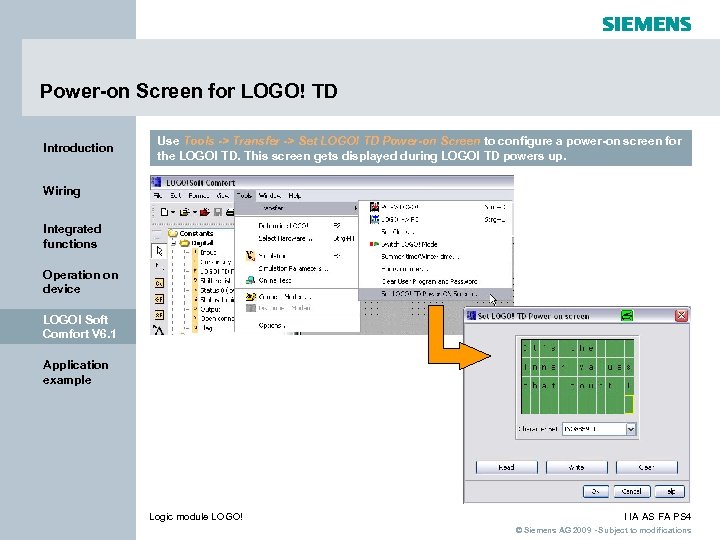Open the View menu
Image resolution: width=720 pixels, height=540 pixels.
click(x=223, y=196)
